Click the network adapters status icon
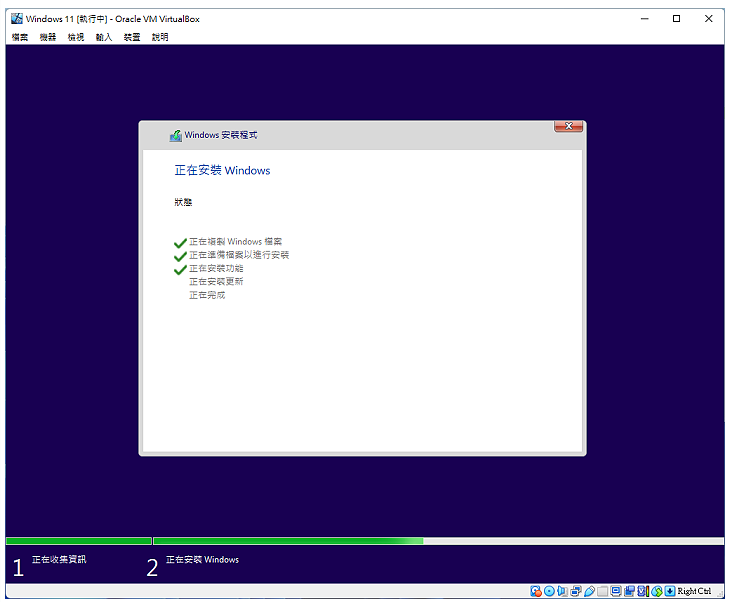The image size is (731, 602). pos(576,591)
